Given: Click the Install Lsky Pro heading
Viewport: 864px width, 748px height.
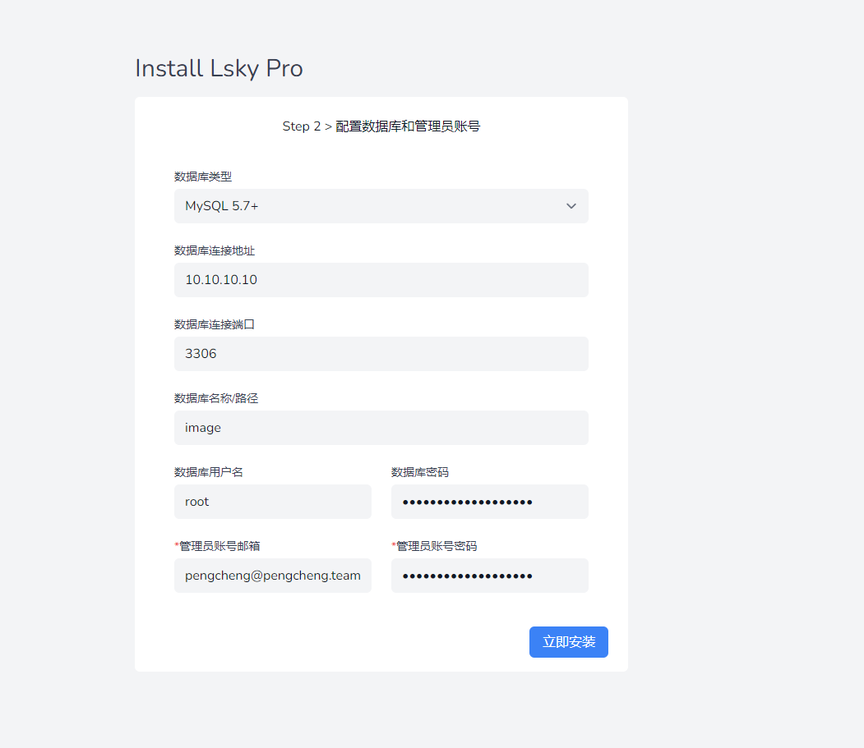Looking at the screenshot, I should [x=219, y=68].
